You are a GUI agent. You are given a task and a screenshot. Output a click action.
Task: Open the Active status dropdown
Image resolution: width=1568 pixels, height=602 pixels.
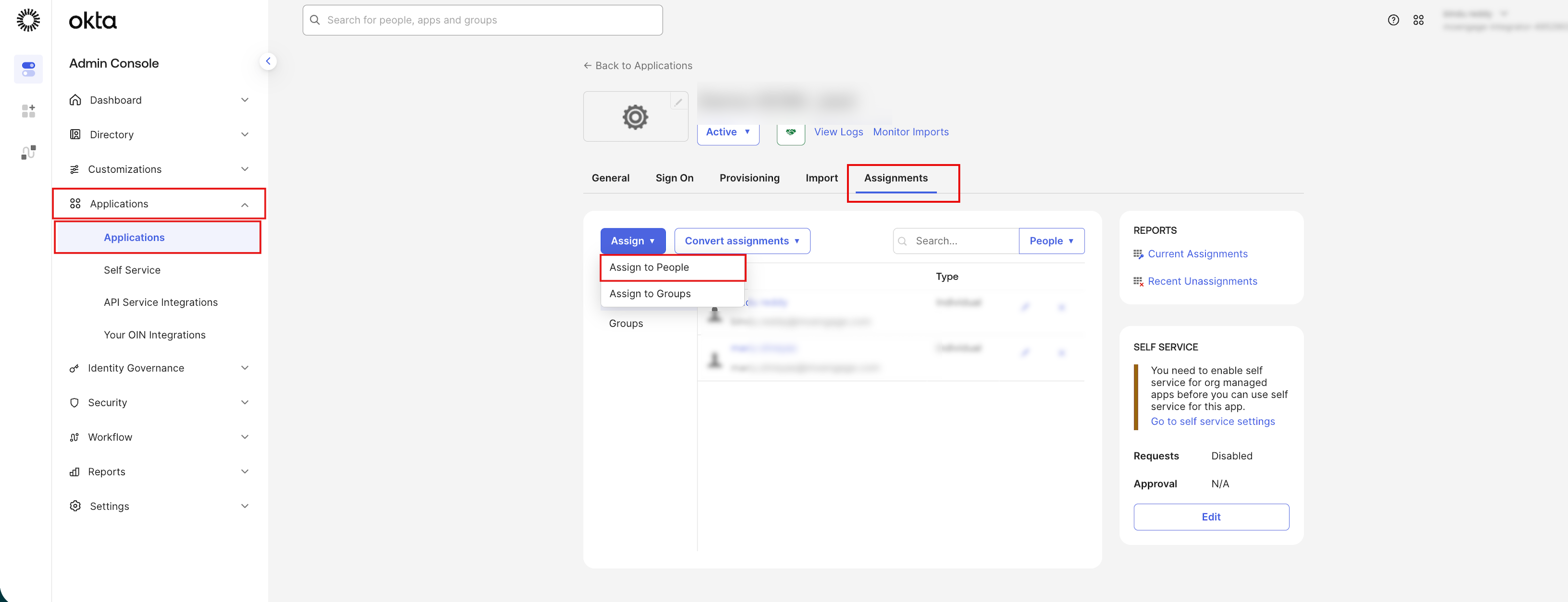click(727, 132)
